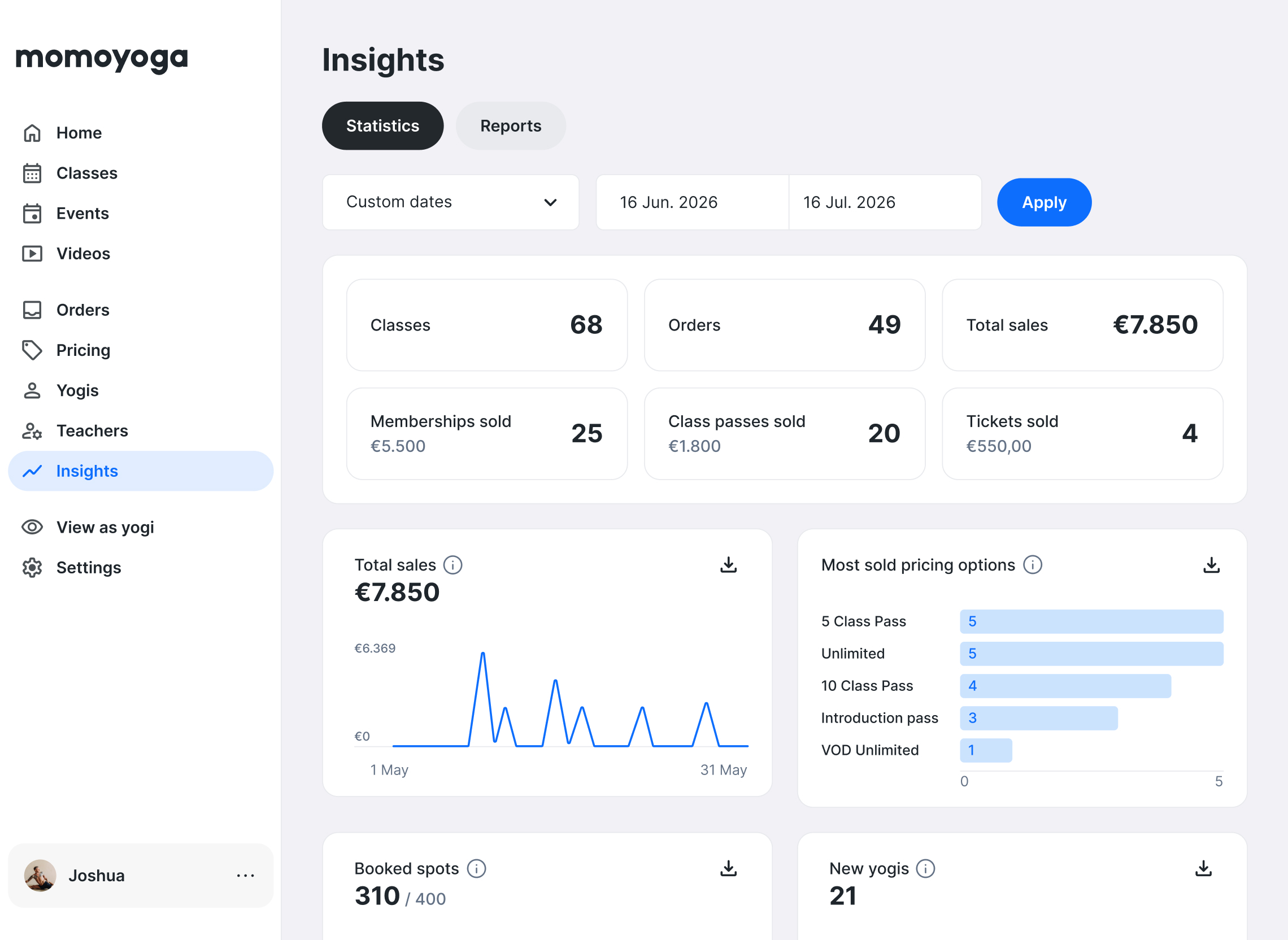Download the Booked spots data
The image size is (1288, 940).
(728, 868)
